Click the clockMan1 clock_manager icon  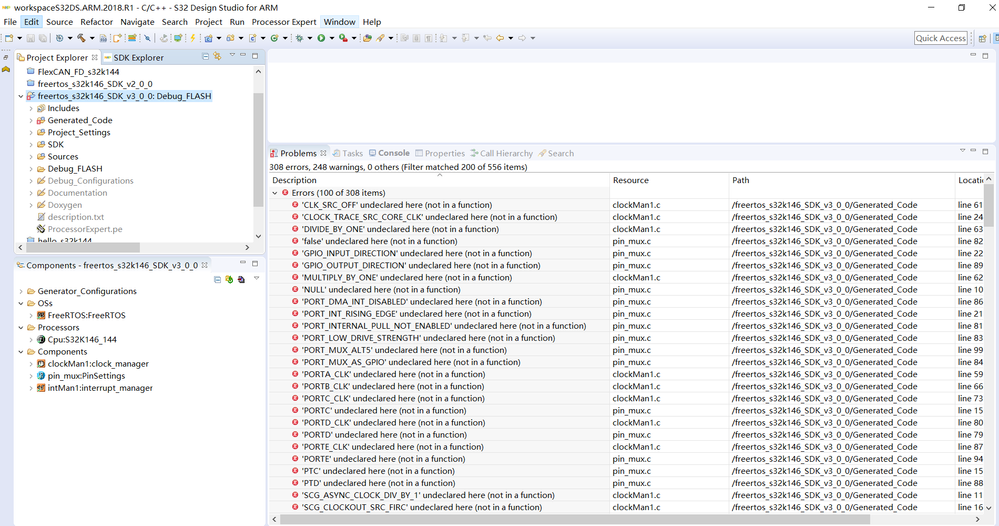pyautogui.click(x=41, y=364)
